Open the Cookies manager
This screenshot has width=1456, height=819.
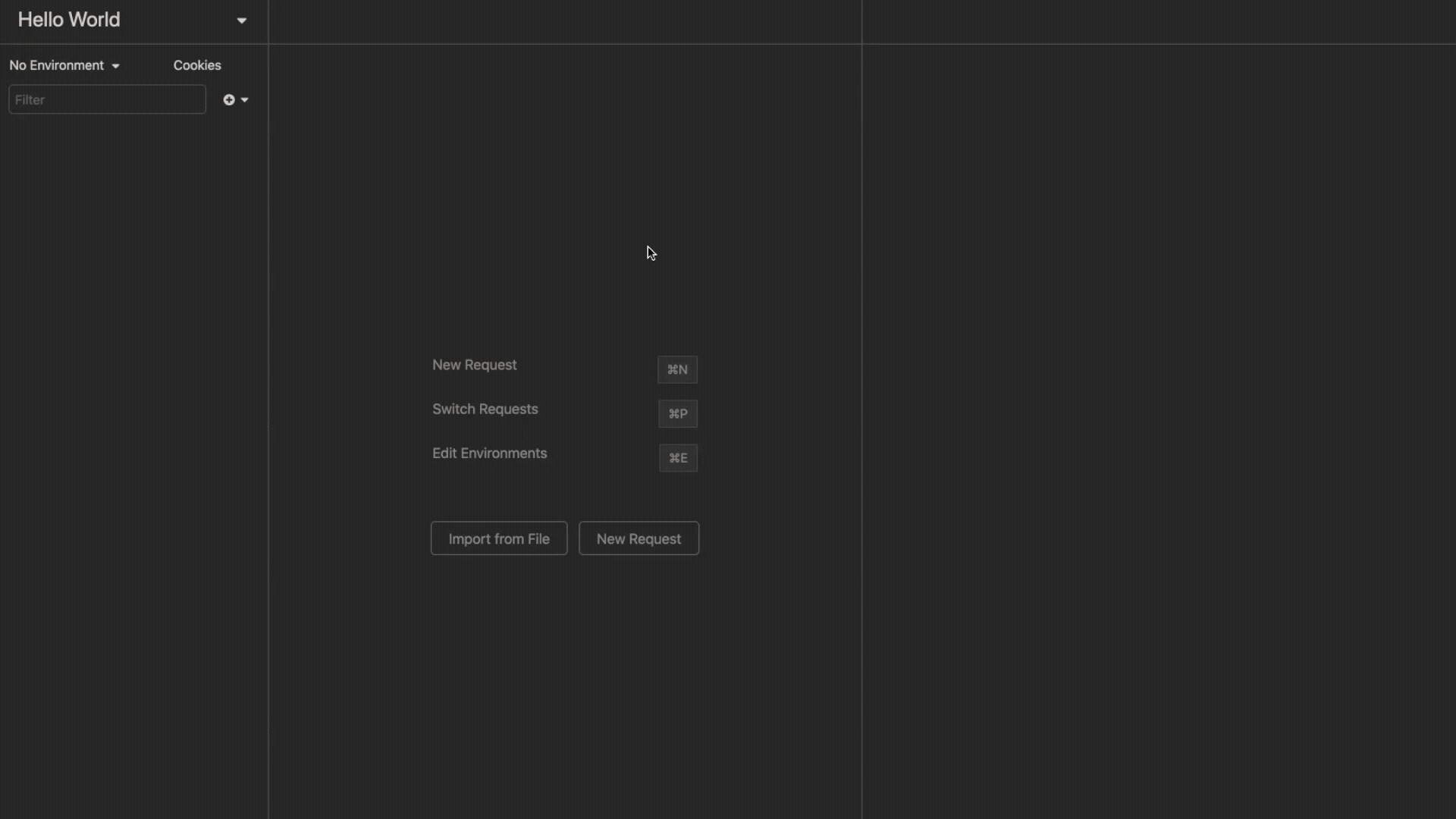tap(197, 65)
